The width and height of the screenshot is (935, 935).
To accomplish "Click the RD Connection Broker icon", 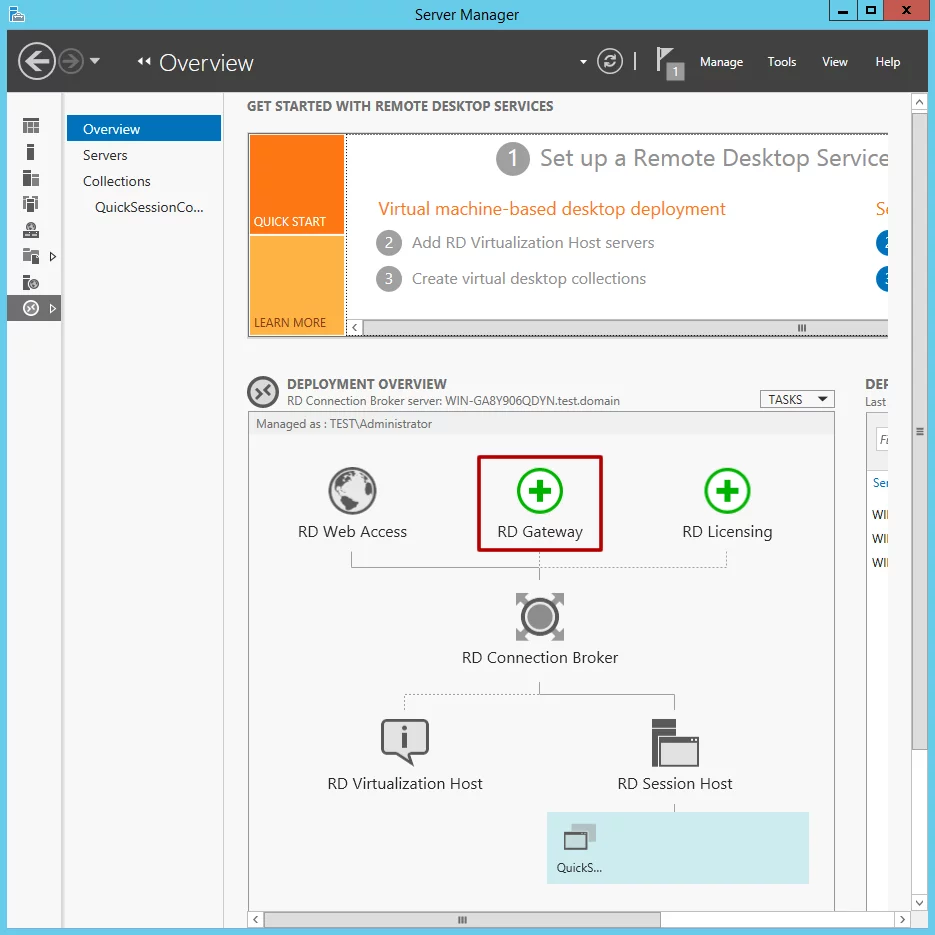I will click(540, 616).
